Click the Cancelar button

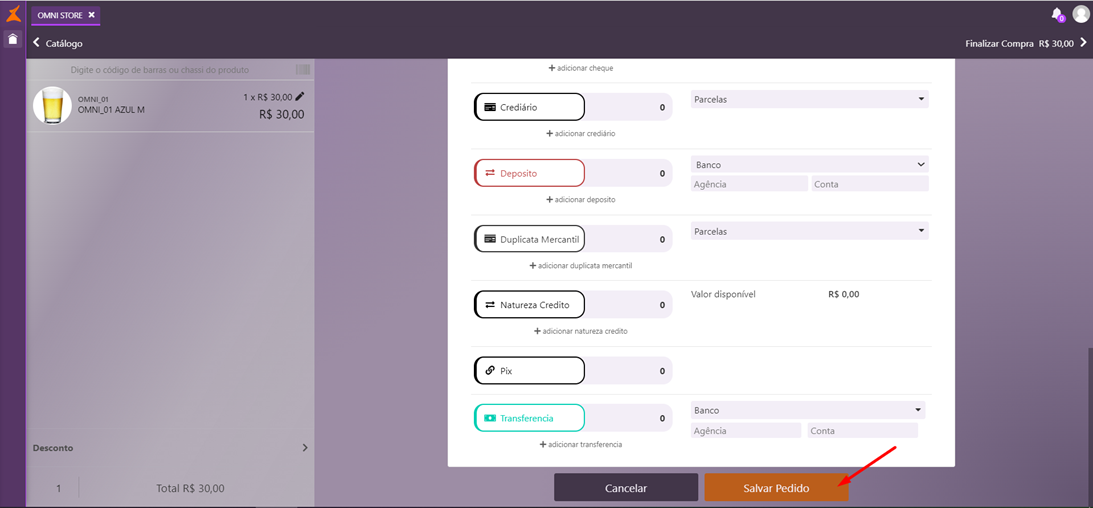tap(626, 488)
